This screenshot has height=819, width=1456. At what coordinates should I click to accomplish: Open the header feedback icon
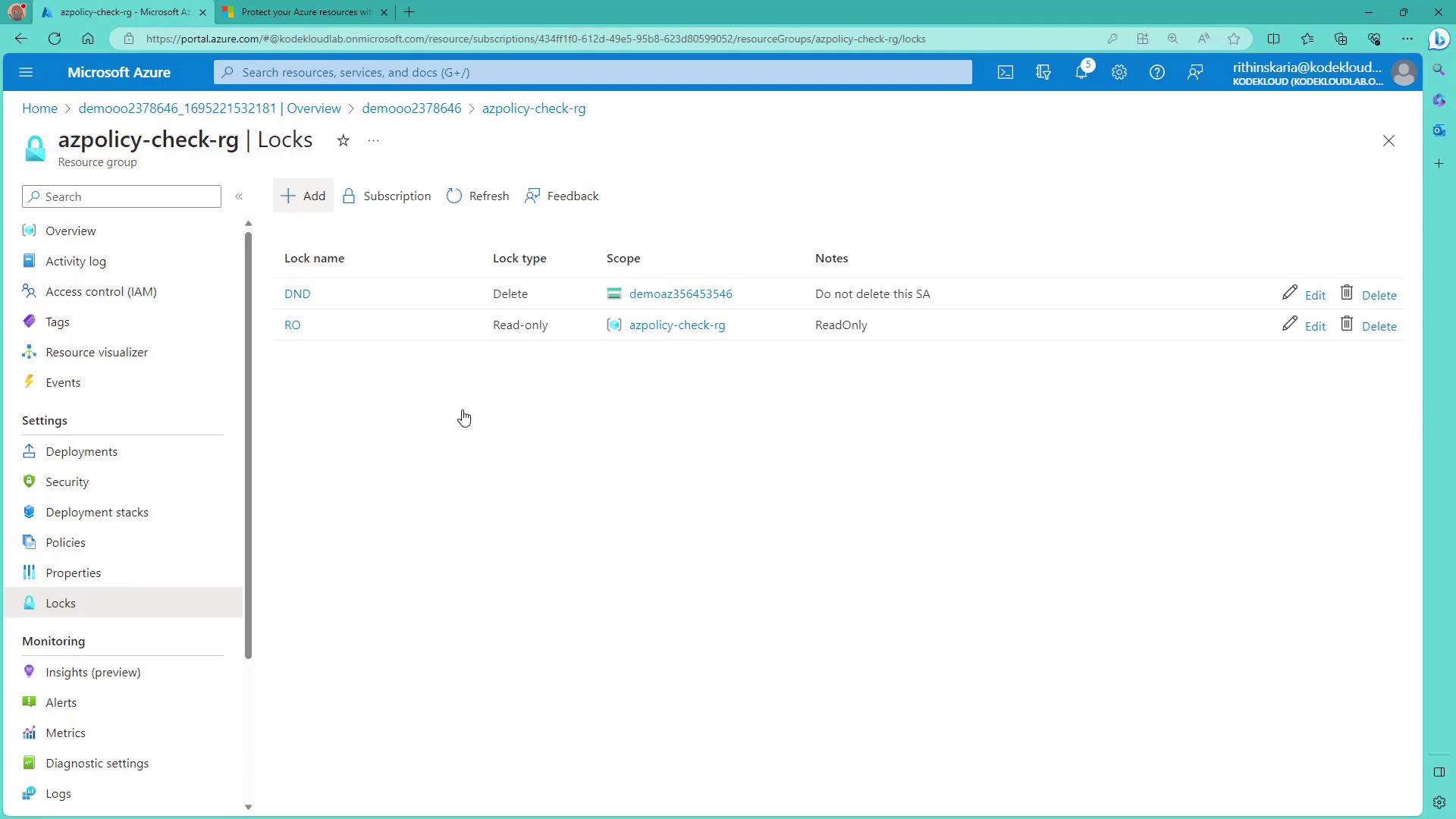coord(1194,72)
